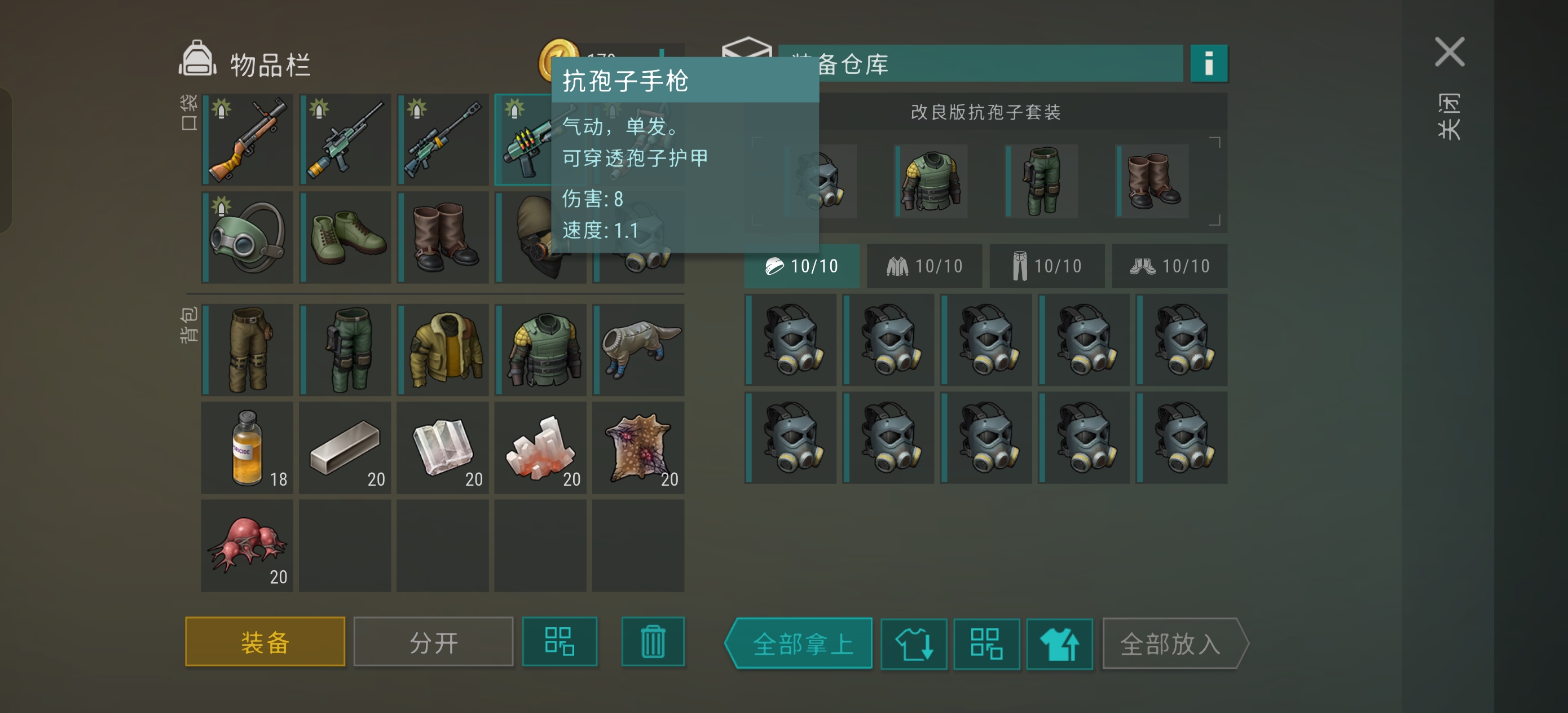Image resolution: width=1568 pixels, height=713 pixels.
Task: Switch to the jacket 10/10 tab
Action: click(x=924, y=266)
